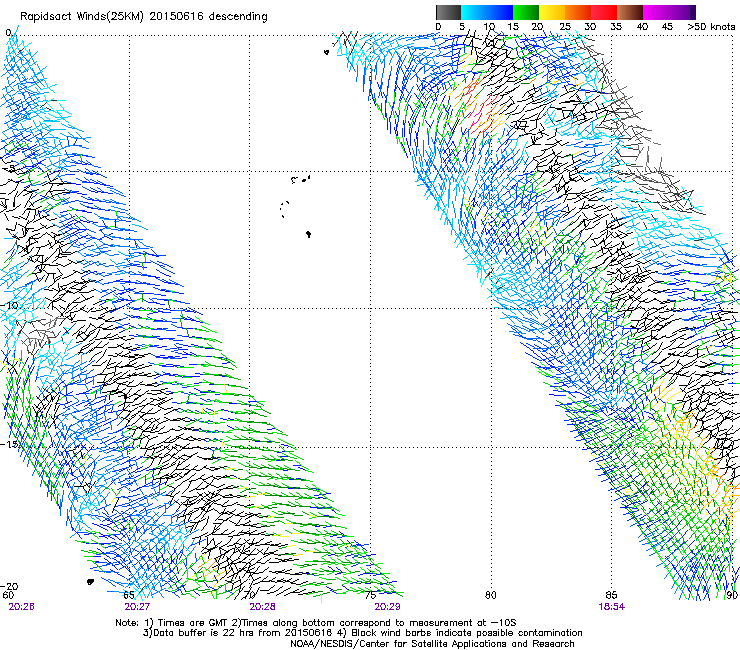
Task: Click the "80" longitude label at bottom
Action: [491, 595]
